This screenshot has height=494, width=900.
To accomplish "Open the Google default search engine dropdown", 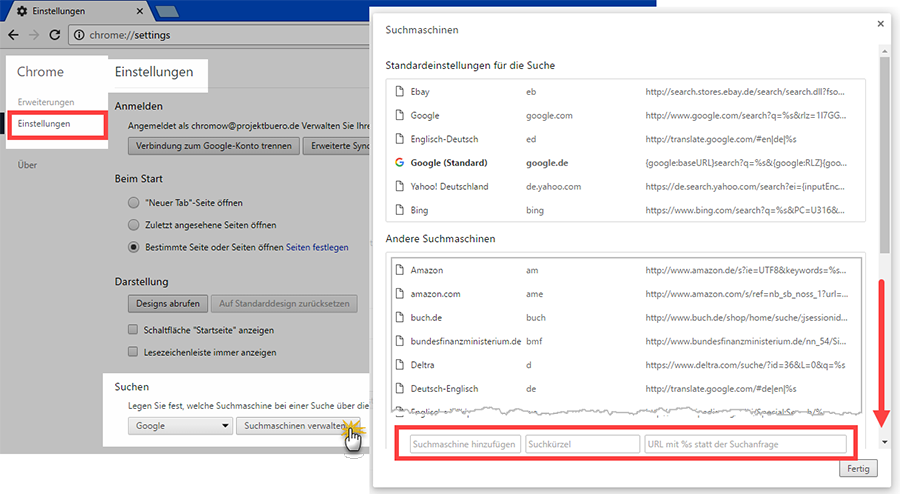I will pyautogui.click(x=180, y=426).
